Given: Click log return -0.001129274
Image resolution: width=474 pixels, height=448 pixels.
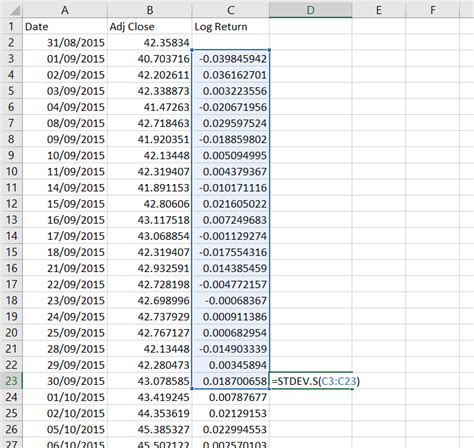Looking at the screenshot, I should (231, 236).
